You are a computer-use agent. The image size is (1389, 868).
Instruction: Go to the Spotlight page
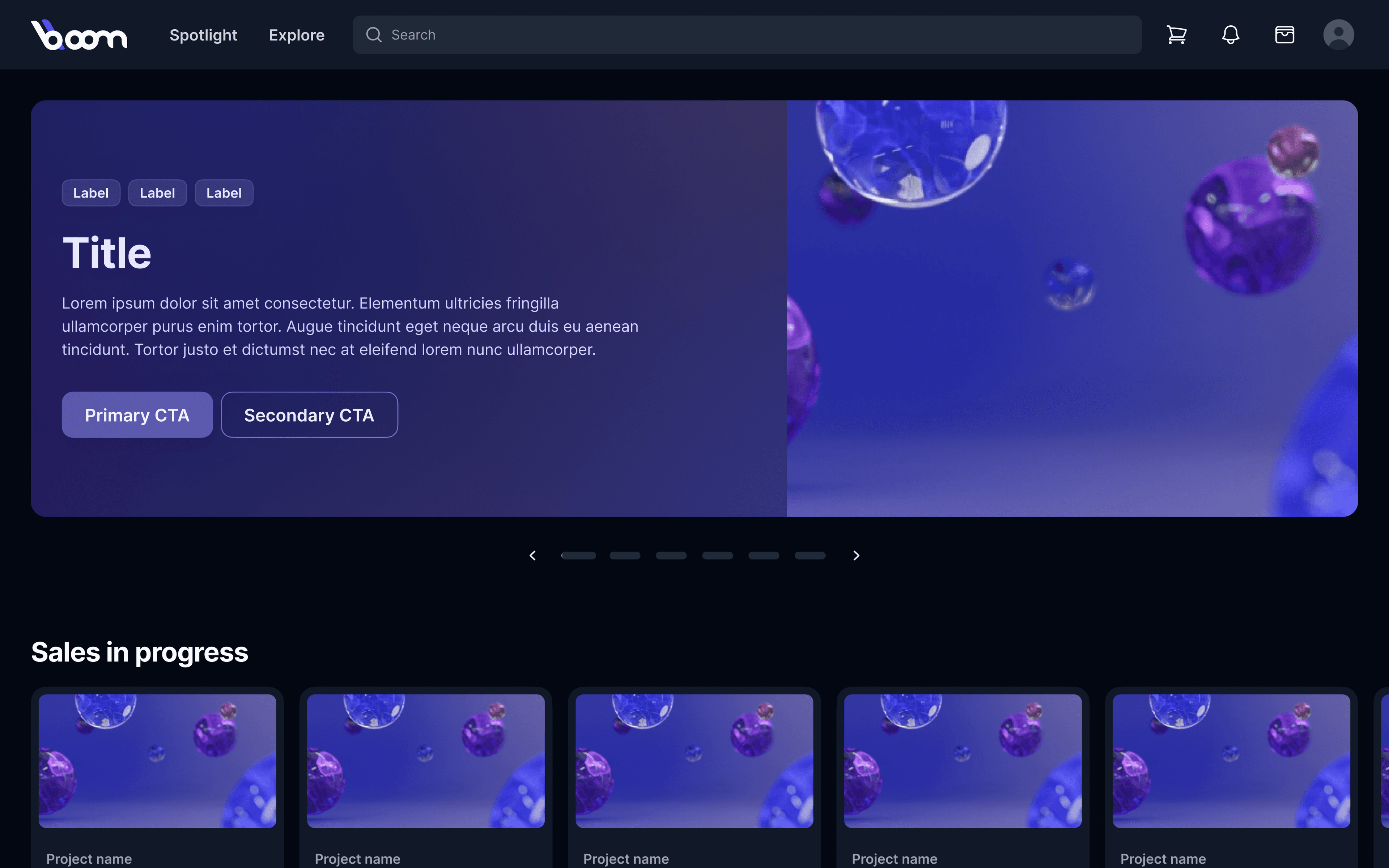[x=203, y=35]
